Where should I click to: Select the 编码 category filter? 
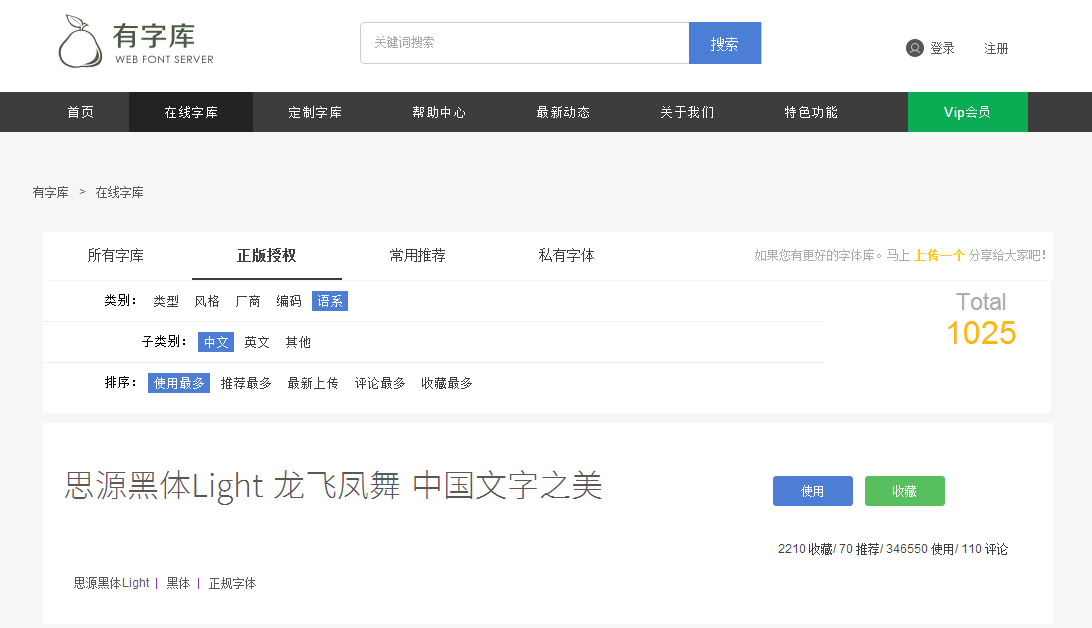tap(288, 301)
